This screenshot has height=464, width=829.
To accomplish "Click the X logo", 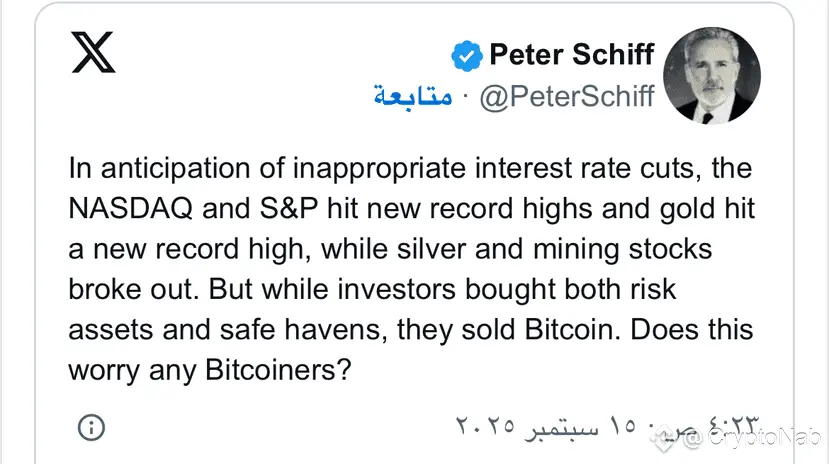I will [95, 53].
